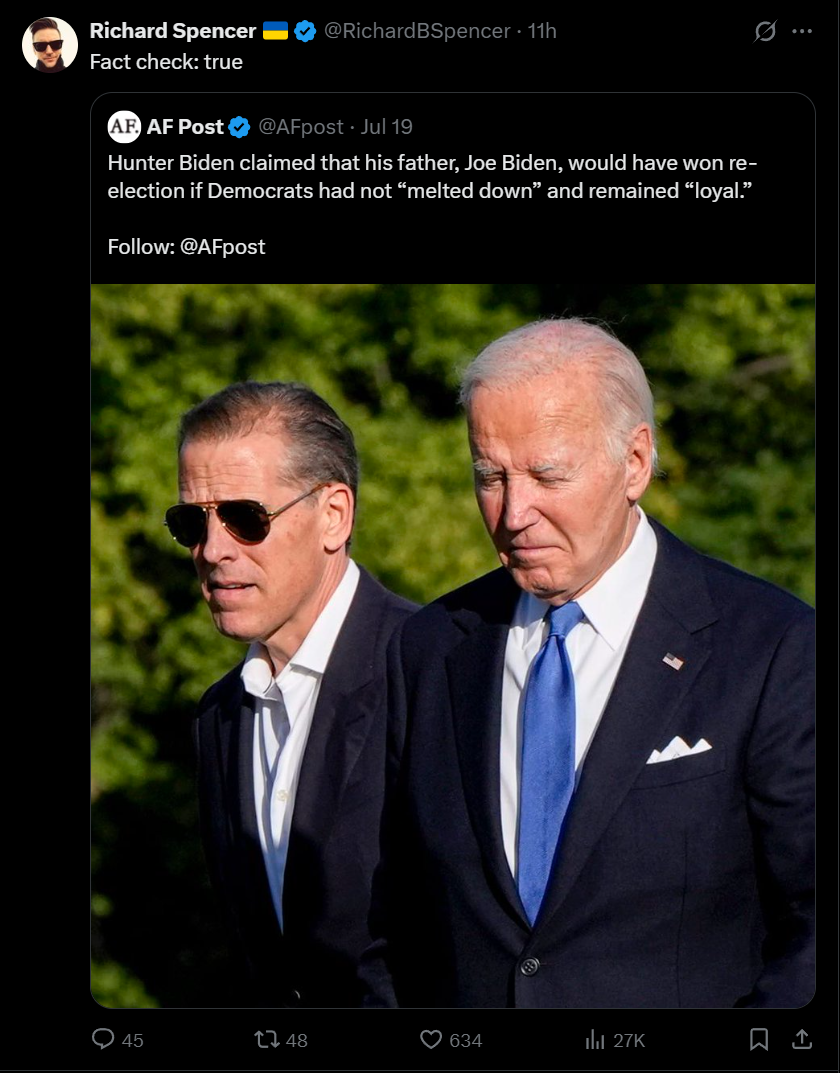Open Richard Spencer's profile avatar
This screenshot has width=840, height=1073.
[x=50, y=44]
